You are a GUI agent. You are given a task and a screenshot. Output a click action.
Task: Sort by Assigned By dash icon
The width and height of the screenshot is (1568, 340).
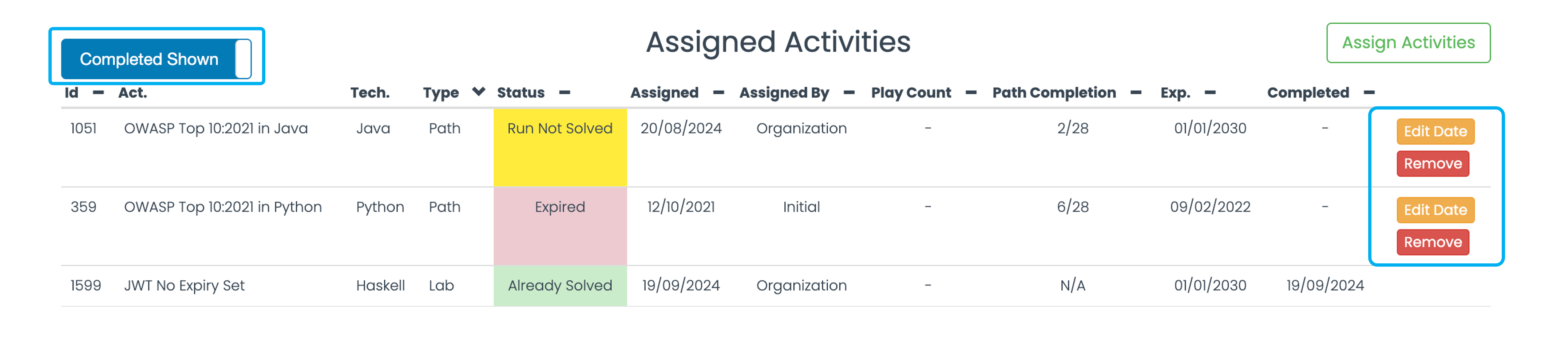[x=848, y=93]
